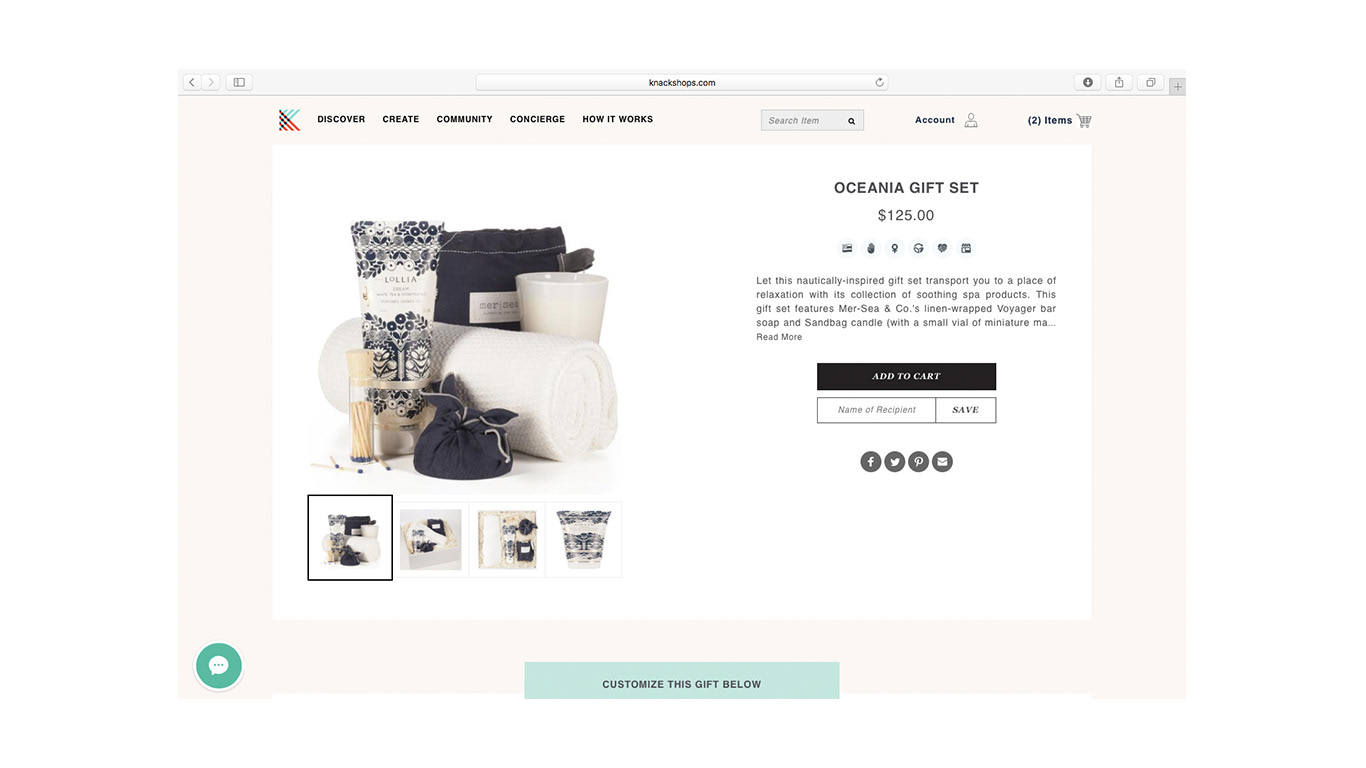Viewport: 1366px width, 768px height.
Task: Open the shopping cart icon
Action: [x=1084, y=120]
